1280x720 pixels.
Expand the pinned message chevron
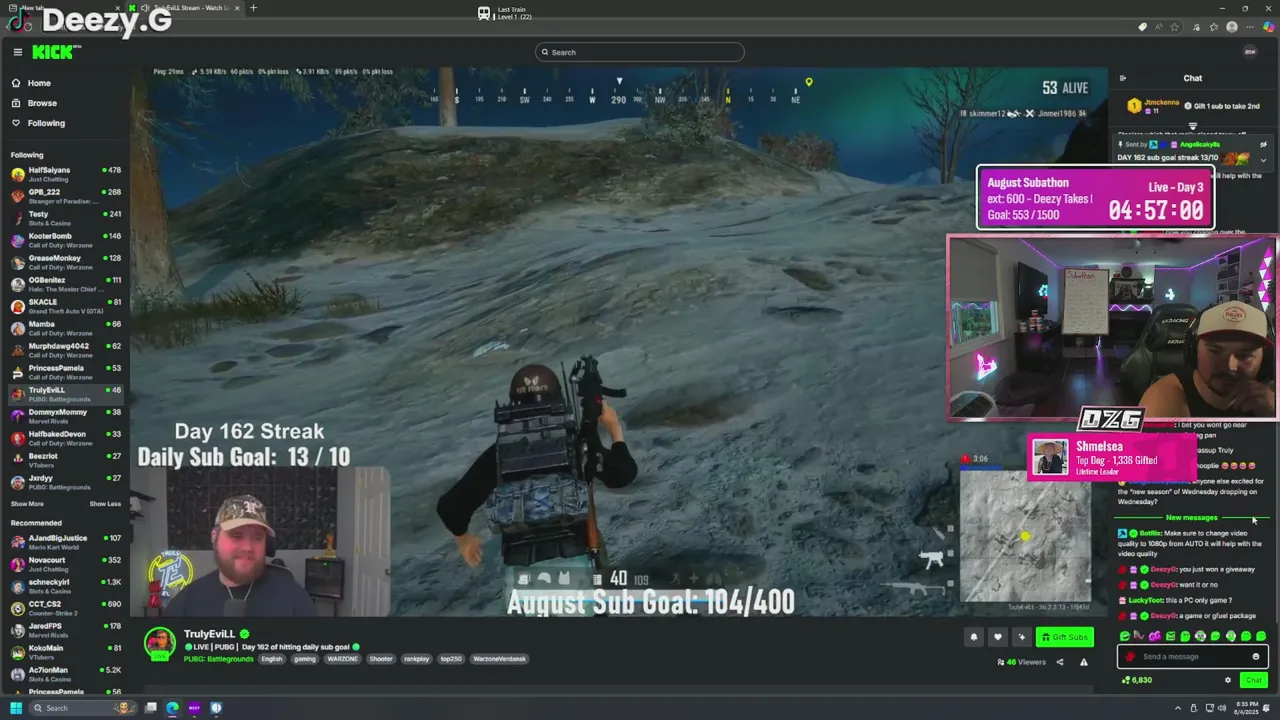[1263, 160]
